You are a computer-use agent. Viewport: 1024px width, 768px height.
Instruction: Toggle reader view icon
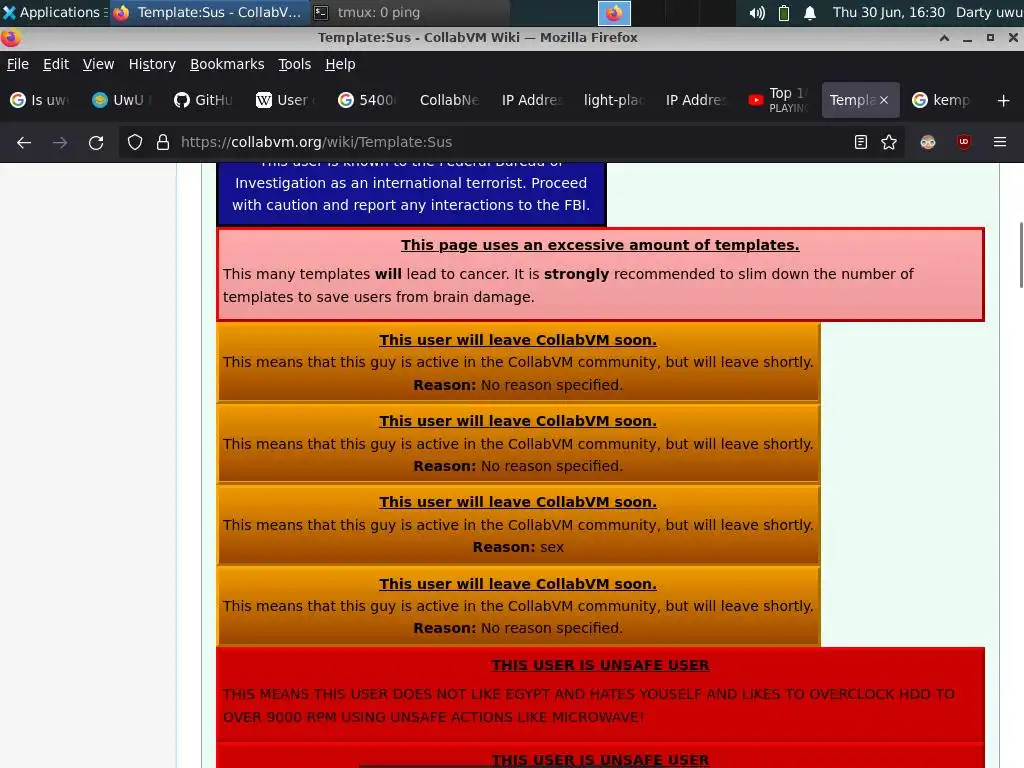tap(861, 142)
